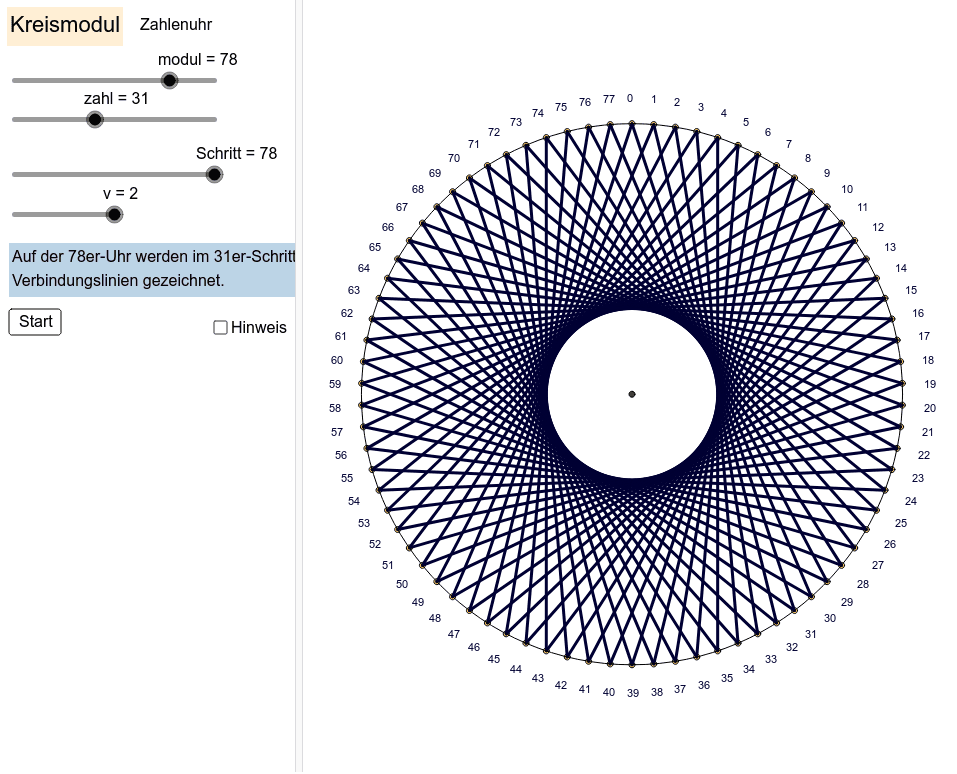
Task: Click number 24 on the clock
Action: pyautogui.click(x=911, y=501)
